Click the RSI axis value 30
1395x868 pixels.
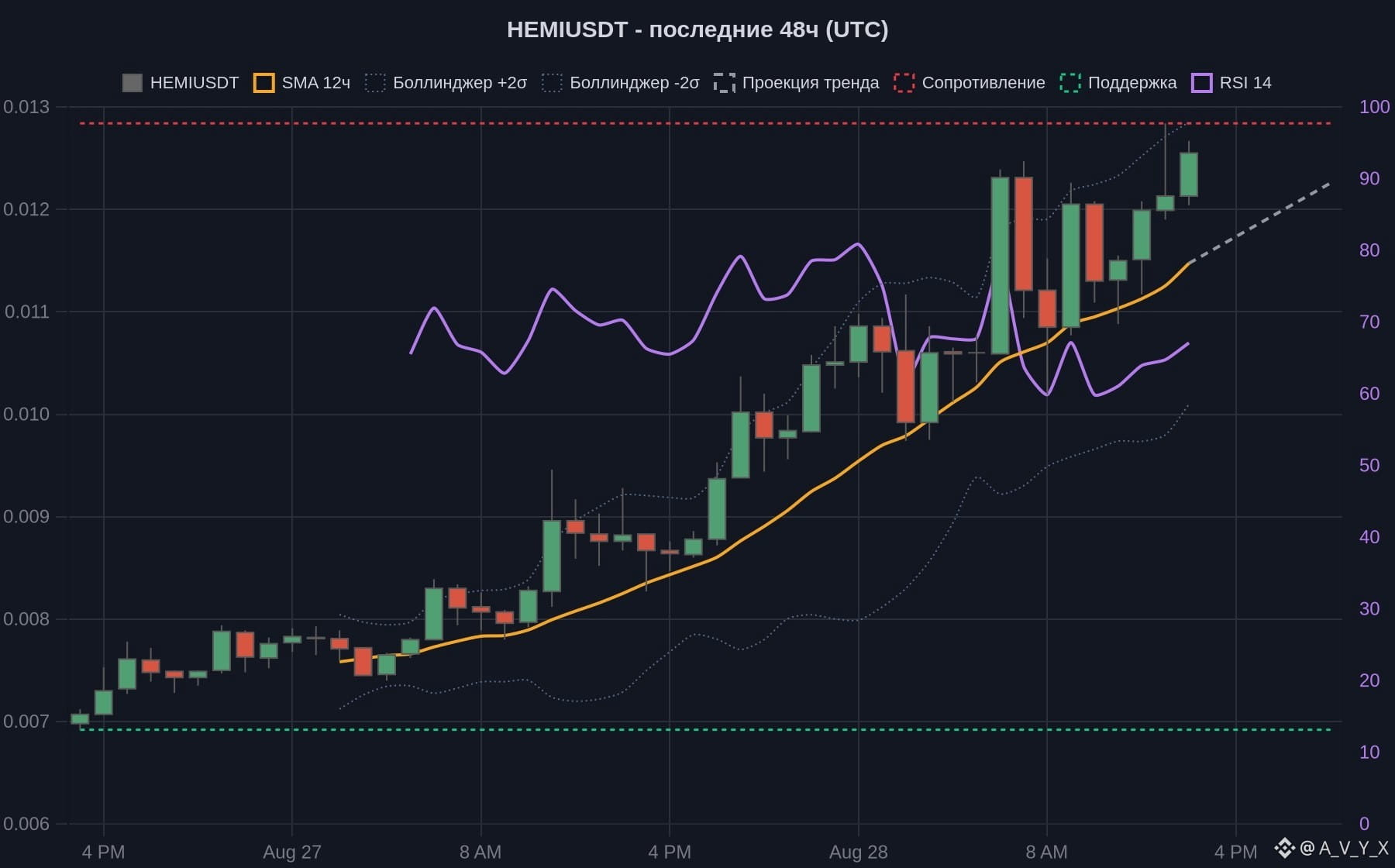pos(1369,608)
